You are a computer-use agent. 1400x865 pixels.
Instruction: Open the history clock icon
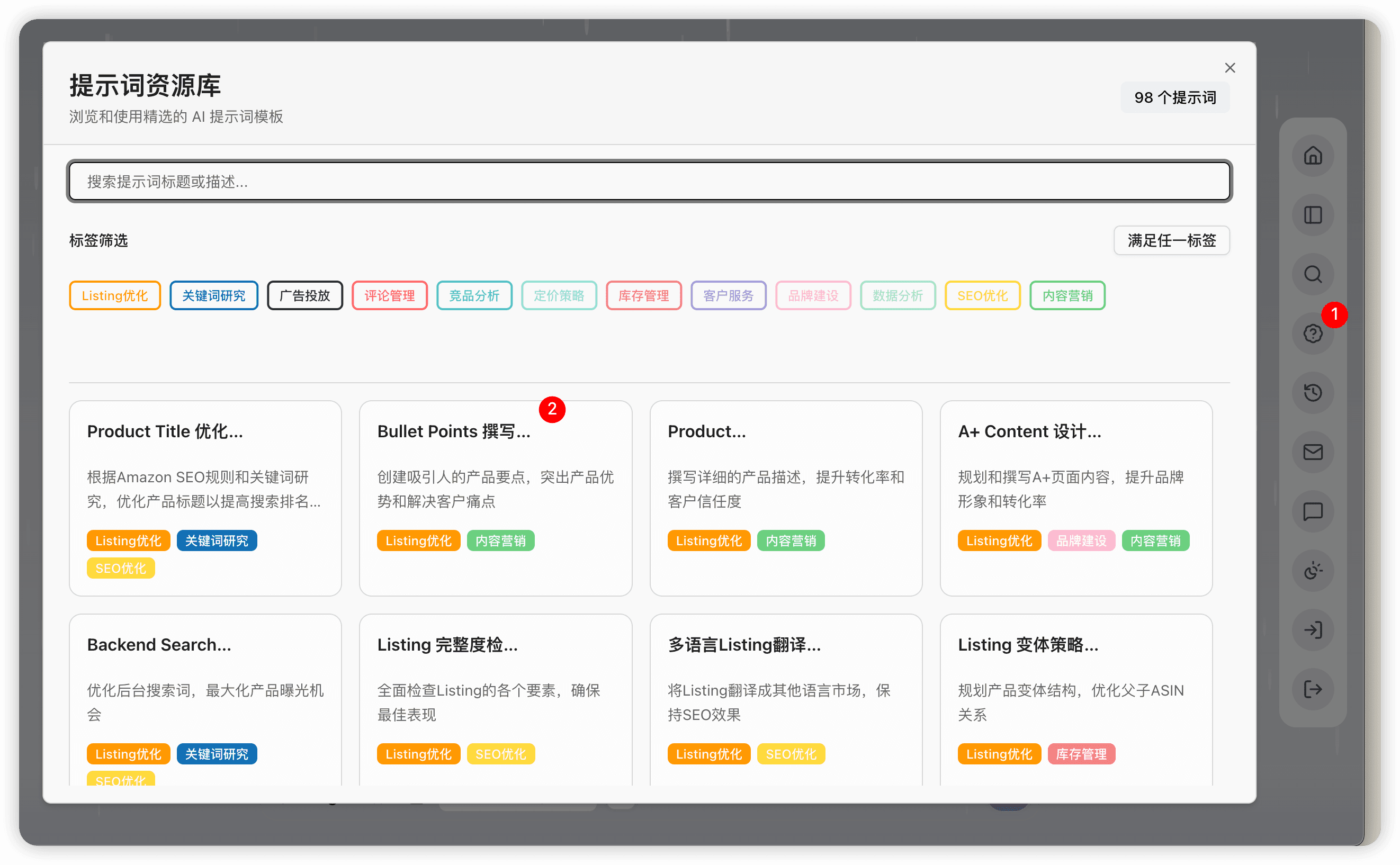pos(1313,392)
